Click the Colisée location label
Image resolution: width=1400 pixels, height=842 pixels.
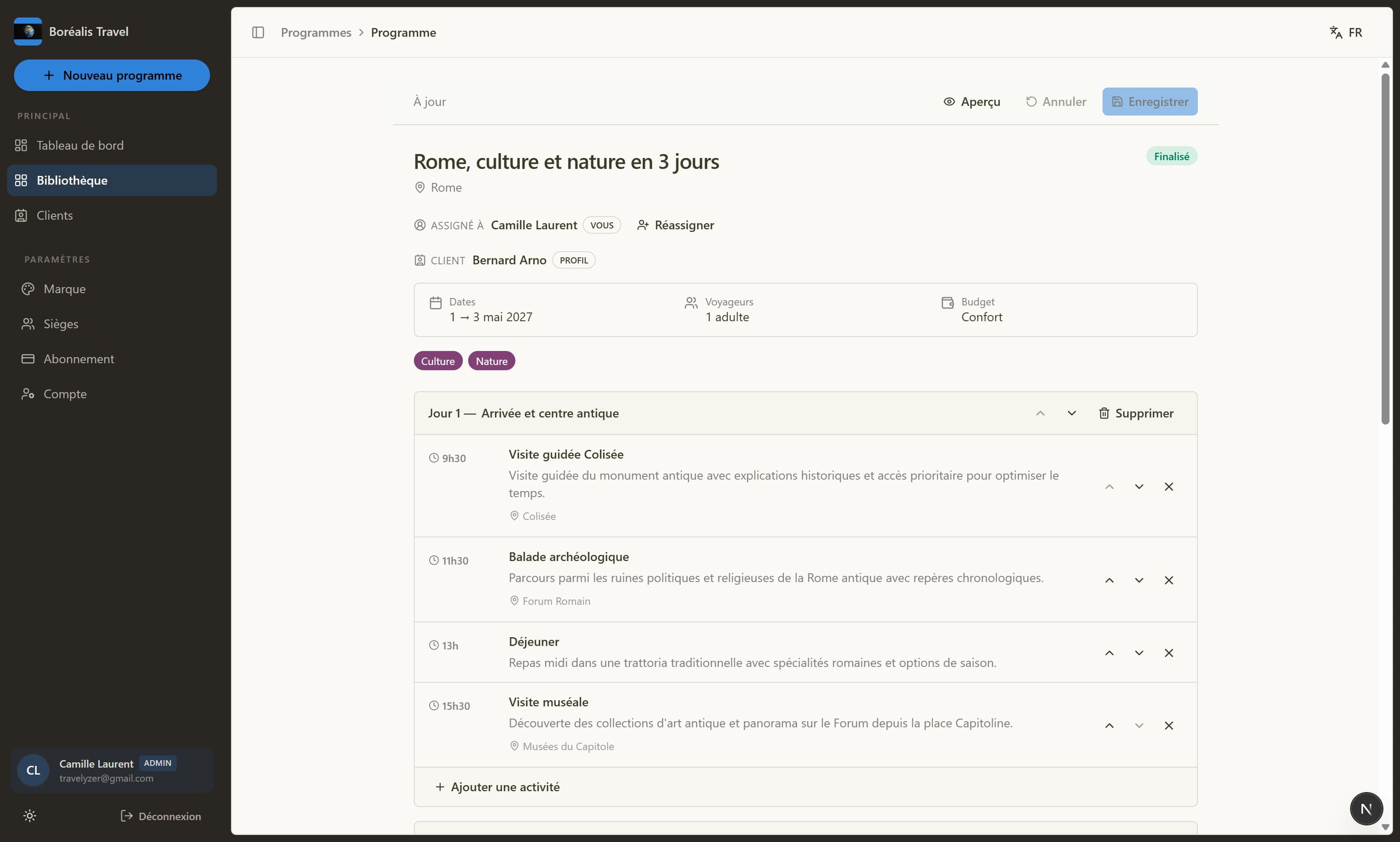532,516
